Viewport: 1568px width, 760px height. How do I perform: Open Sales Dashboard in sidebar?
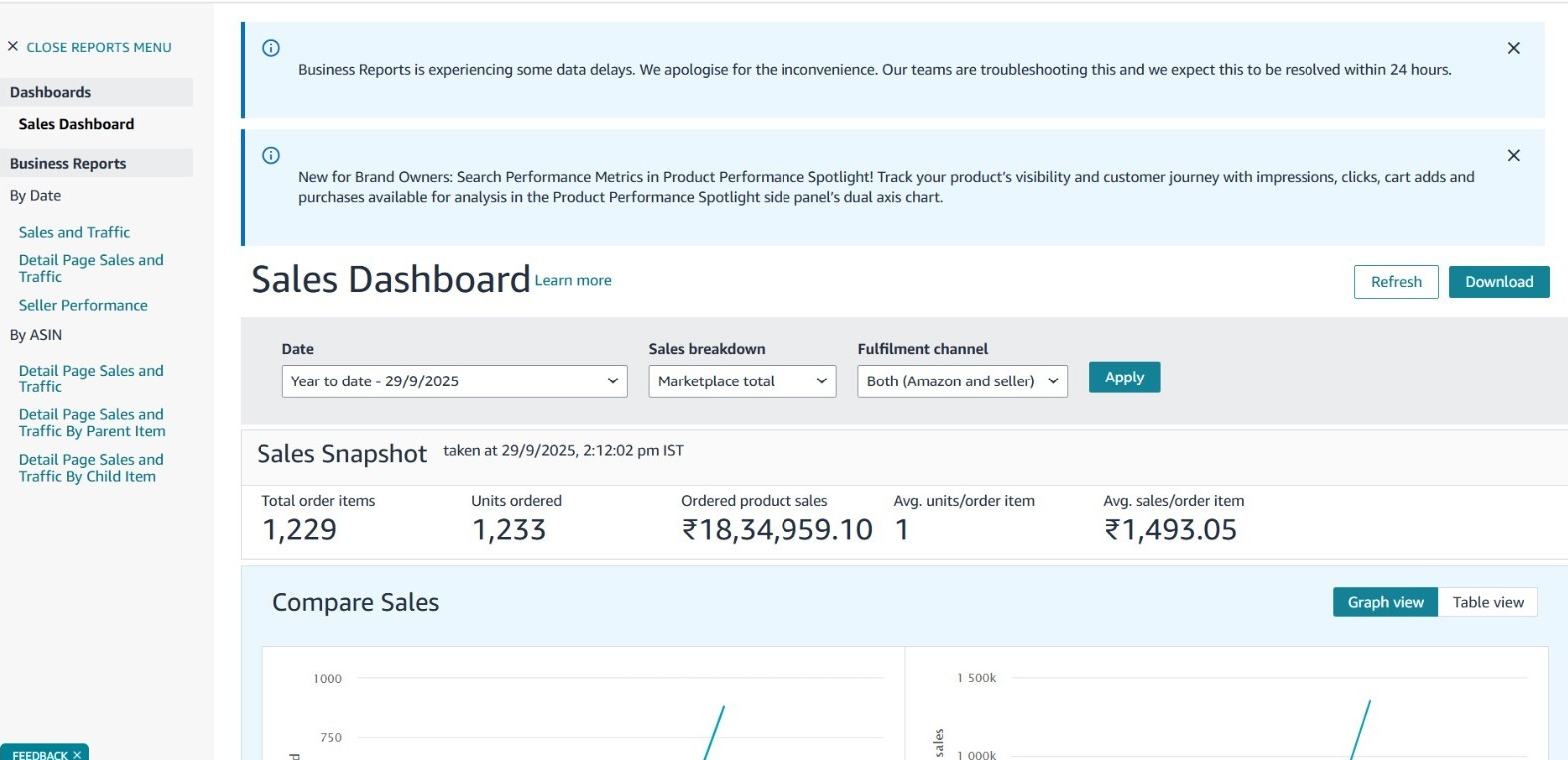tap(76, 124)
